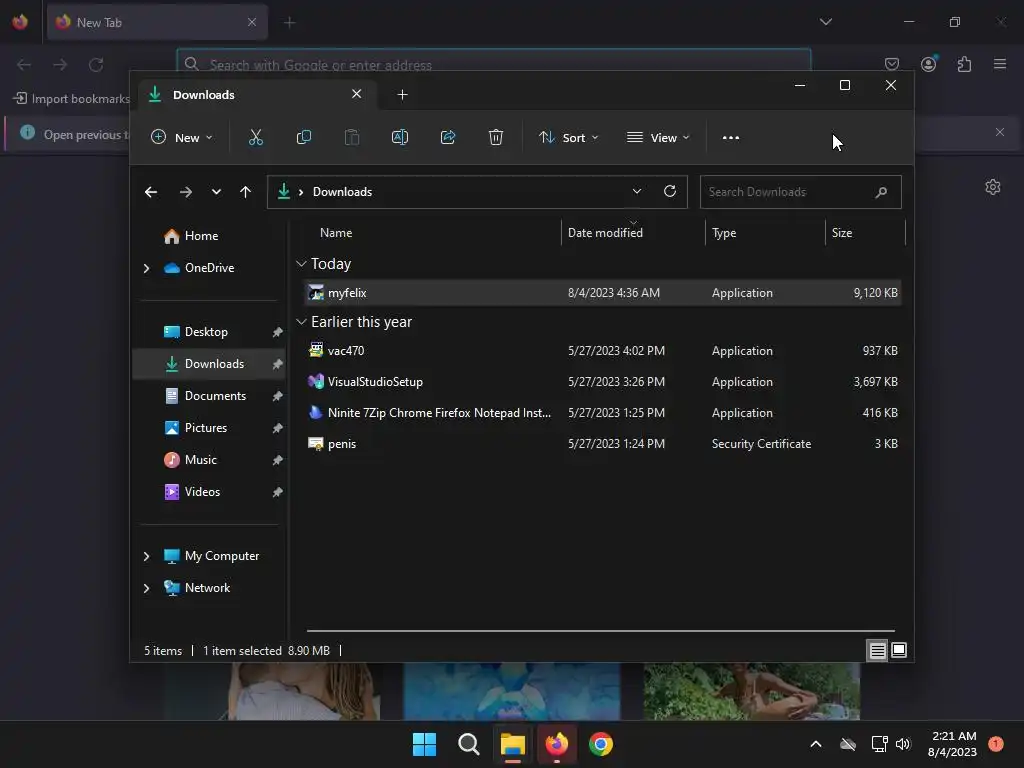The height and width of the screenshot is (768, 1024).
Task: Open Chrome from the taskbar
Action: pos(601,744)
